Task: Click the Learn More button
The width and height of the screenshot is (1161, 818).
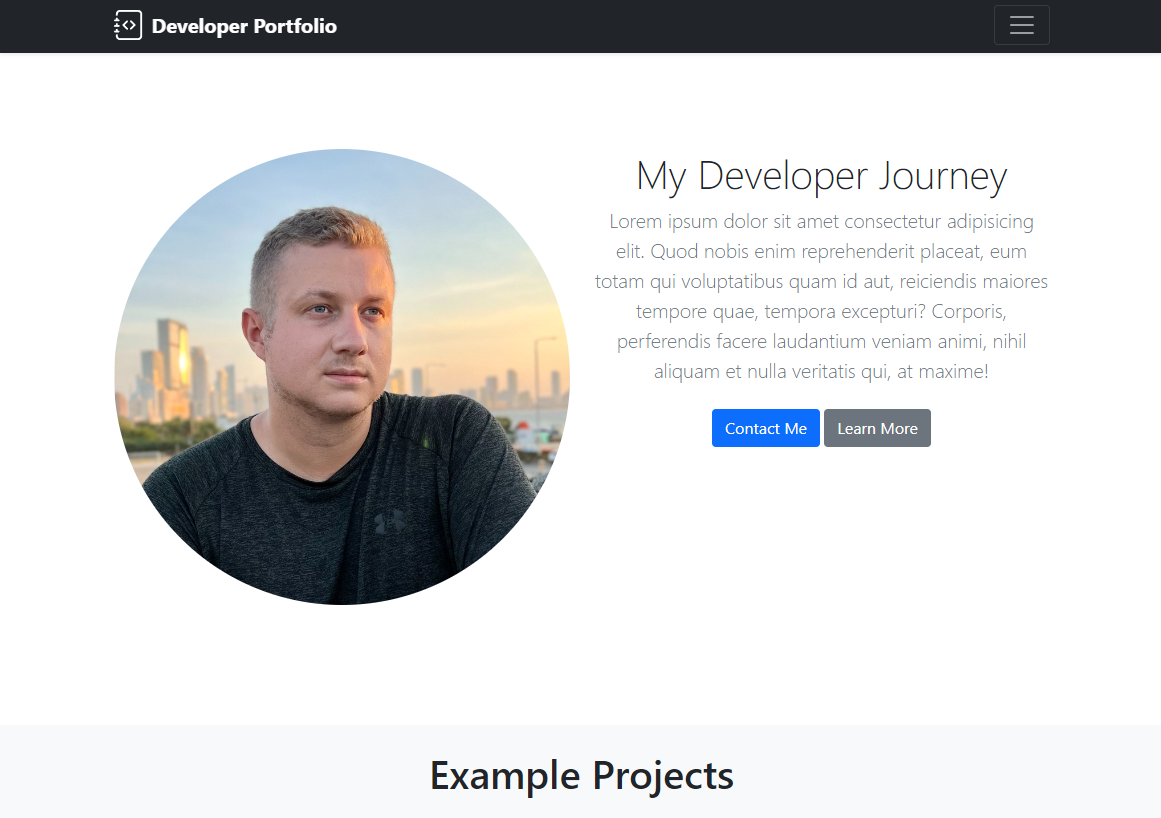Action: pos(877,428)
